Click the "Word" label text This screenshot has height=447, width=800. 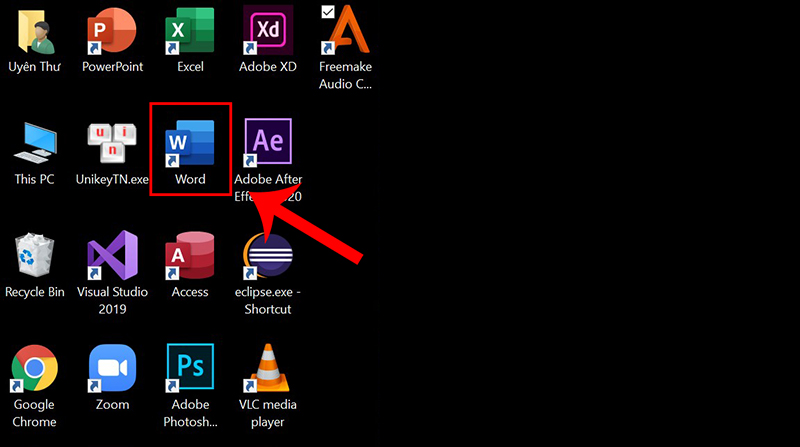[x=190, y=179]
